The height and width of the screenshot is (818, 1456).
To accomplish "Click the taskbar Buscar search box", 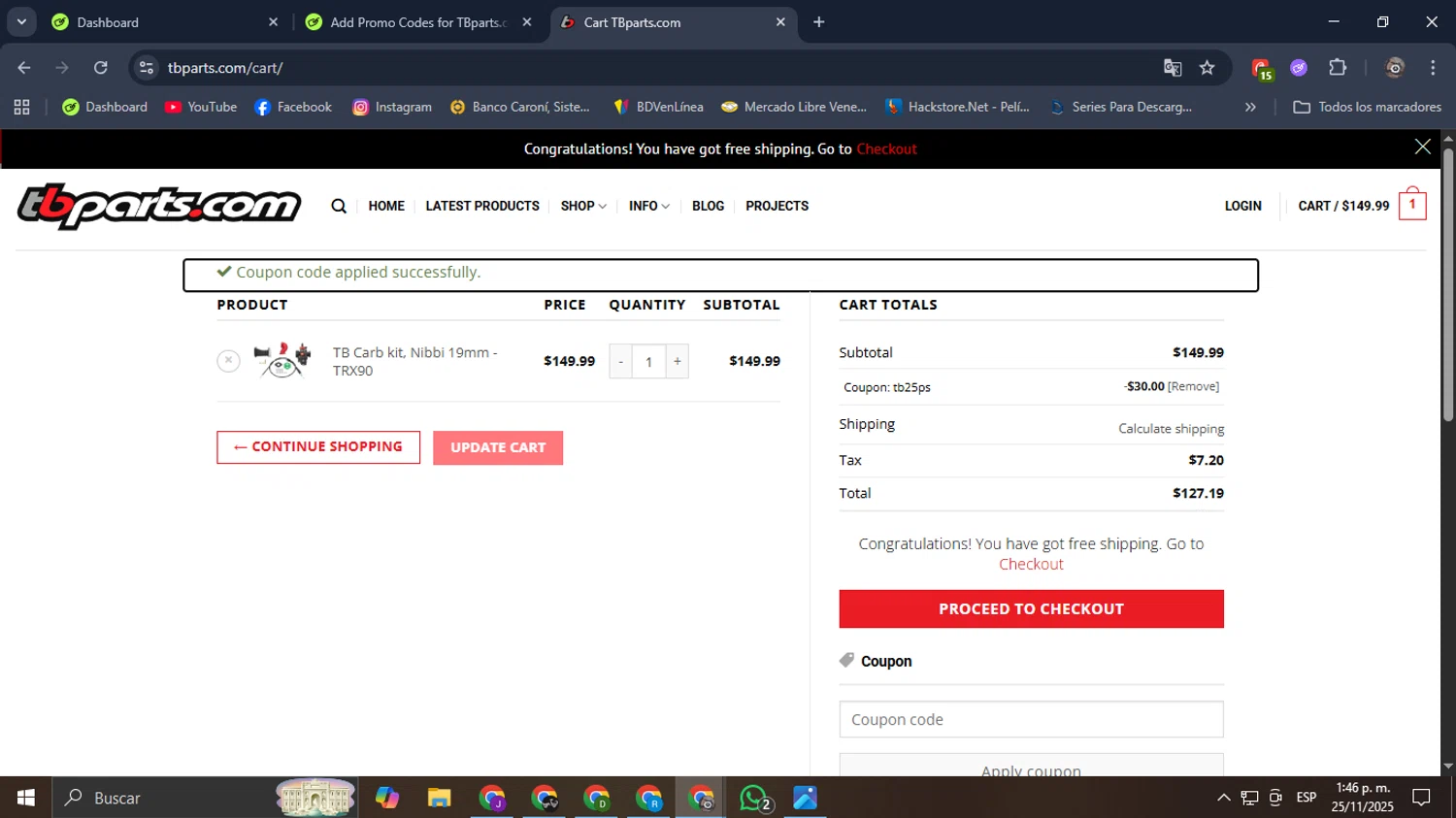I will [x=206, y=798].
